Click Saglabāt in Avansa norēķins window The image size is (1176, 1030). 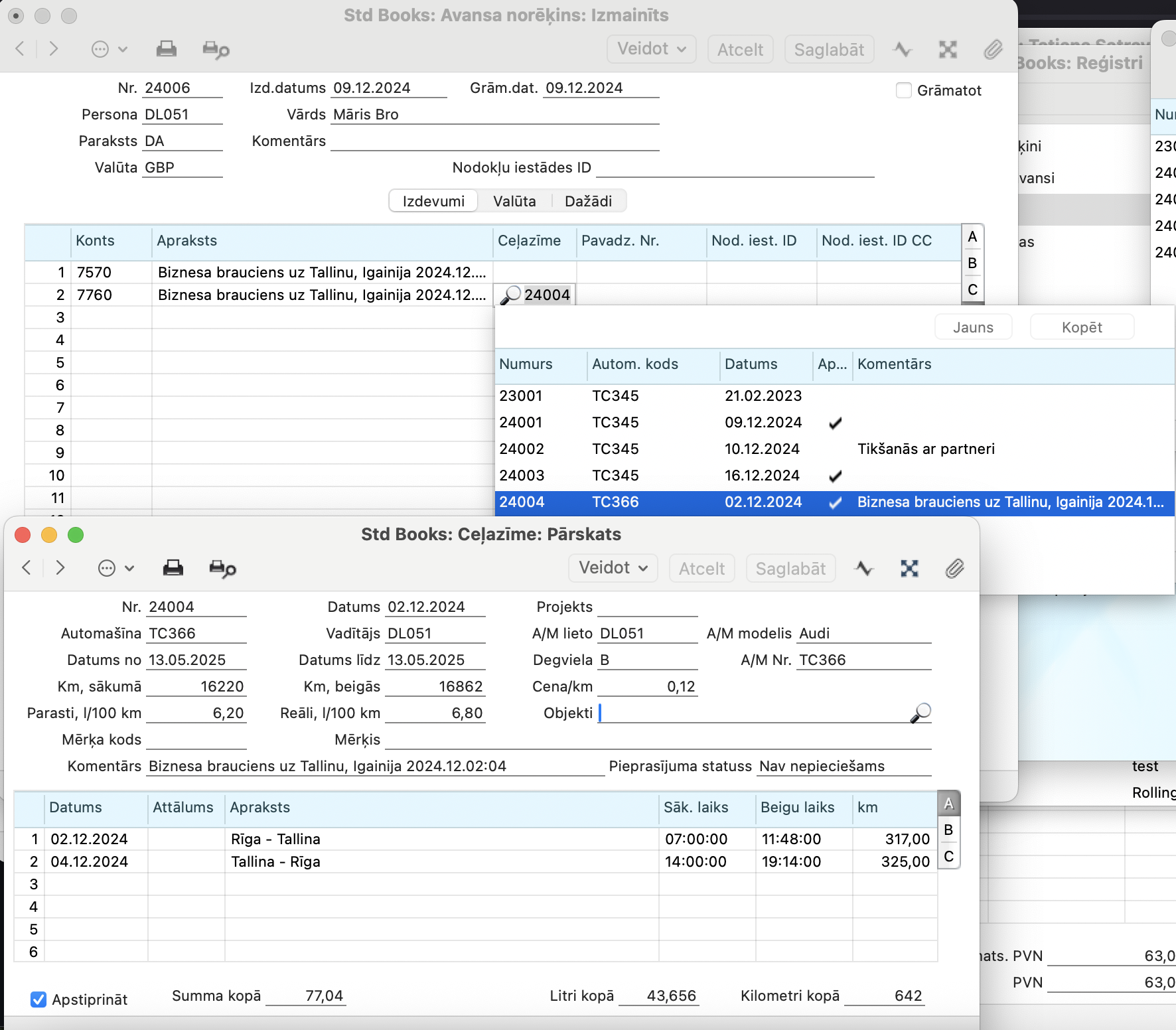pos(829,49)
